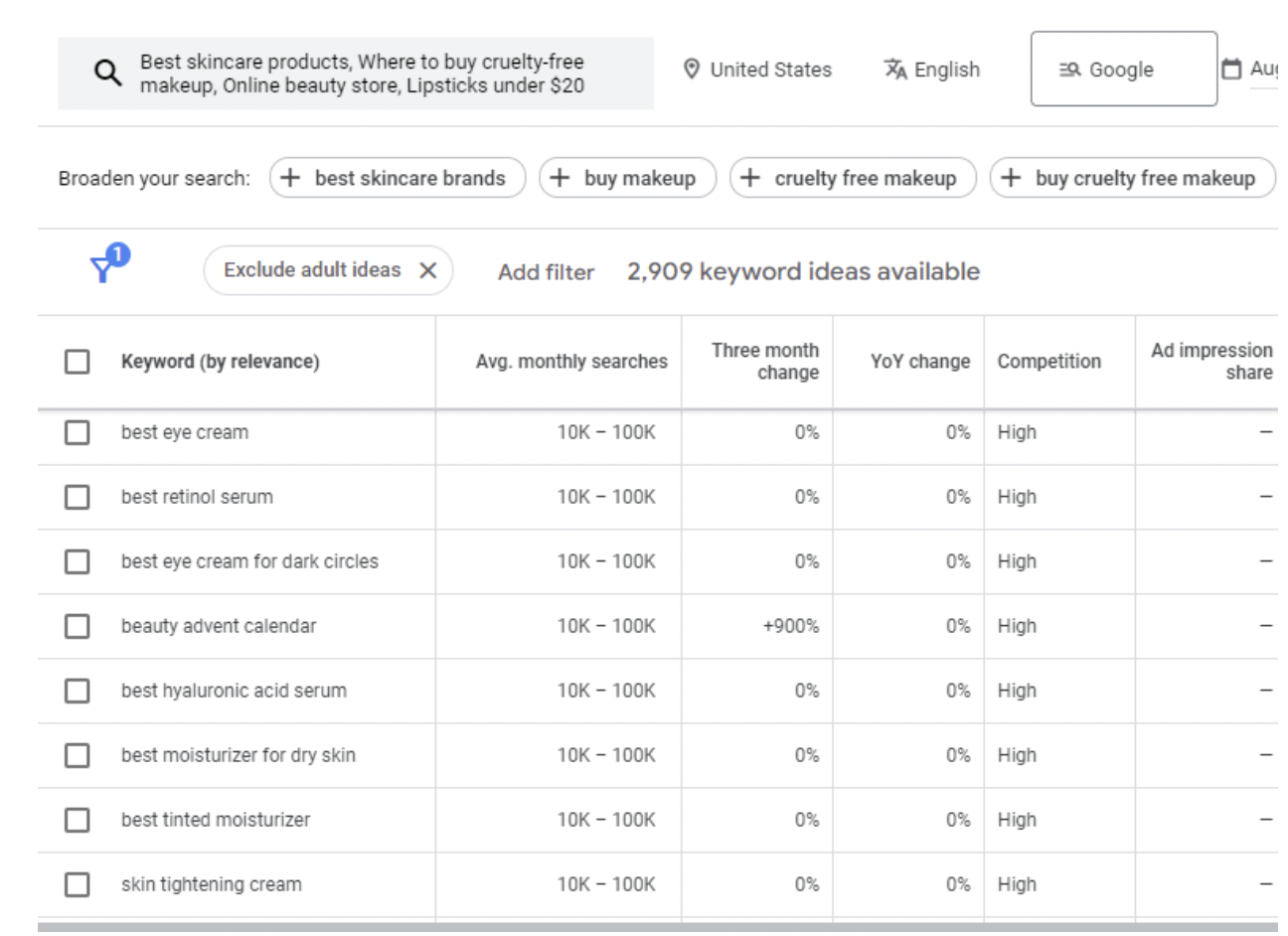Click plus icon on cruelty free makeup
Image resolution: width=1288 pixels, height=936 pixels.
pos(751,178)
